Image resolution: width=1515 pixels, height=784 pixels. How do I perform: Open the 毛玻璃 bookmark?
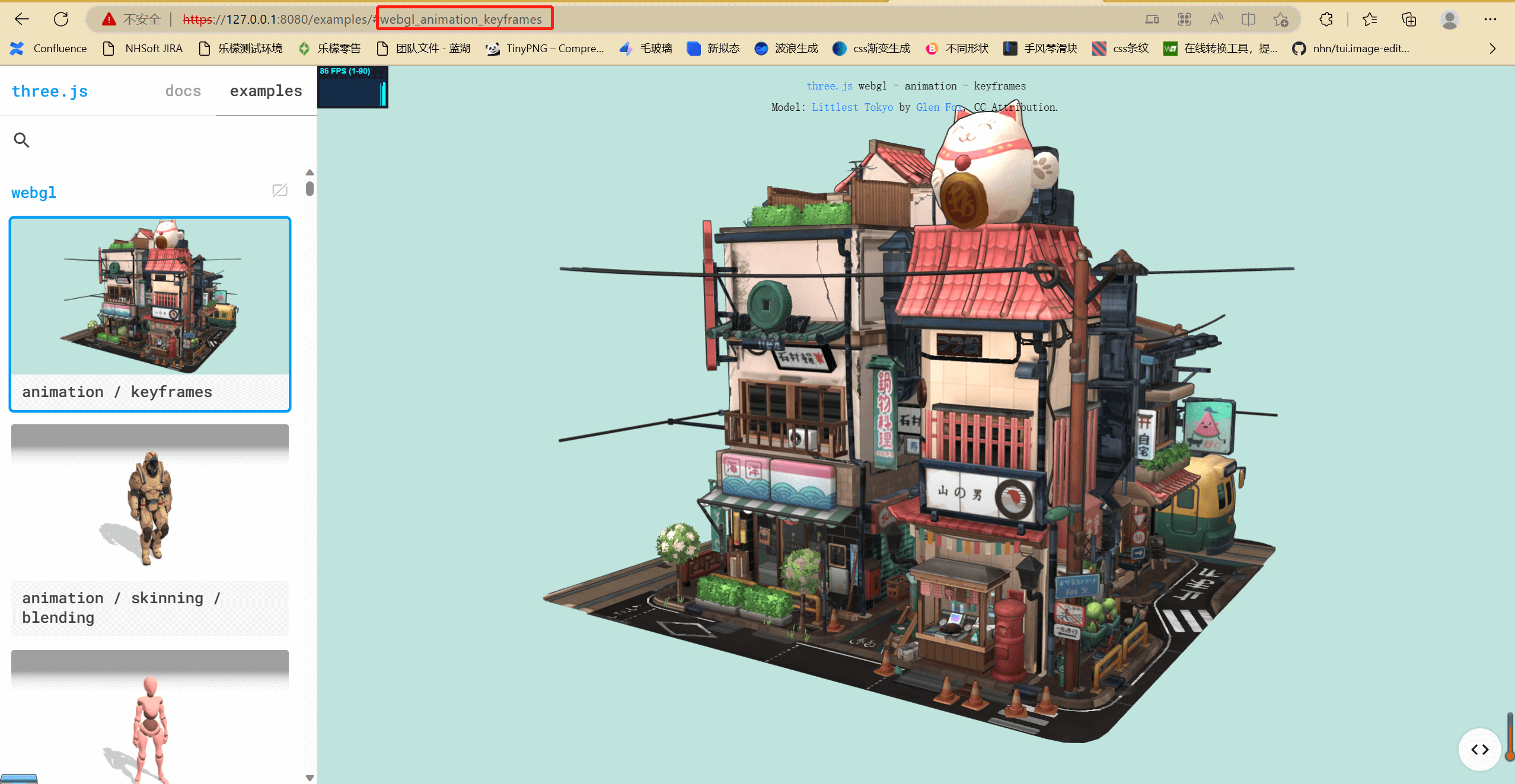pyautogui.click(x=646, y=49)
